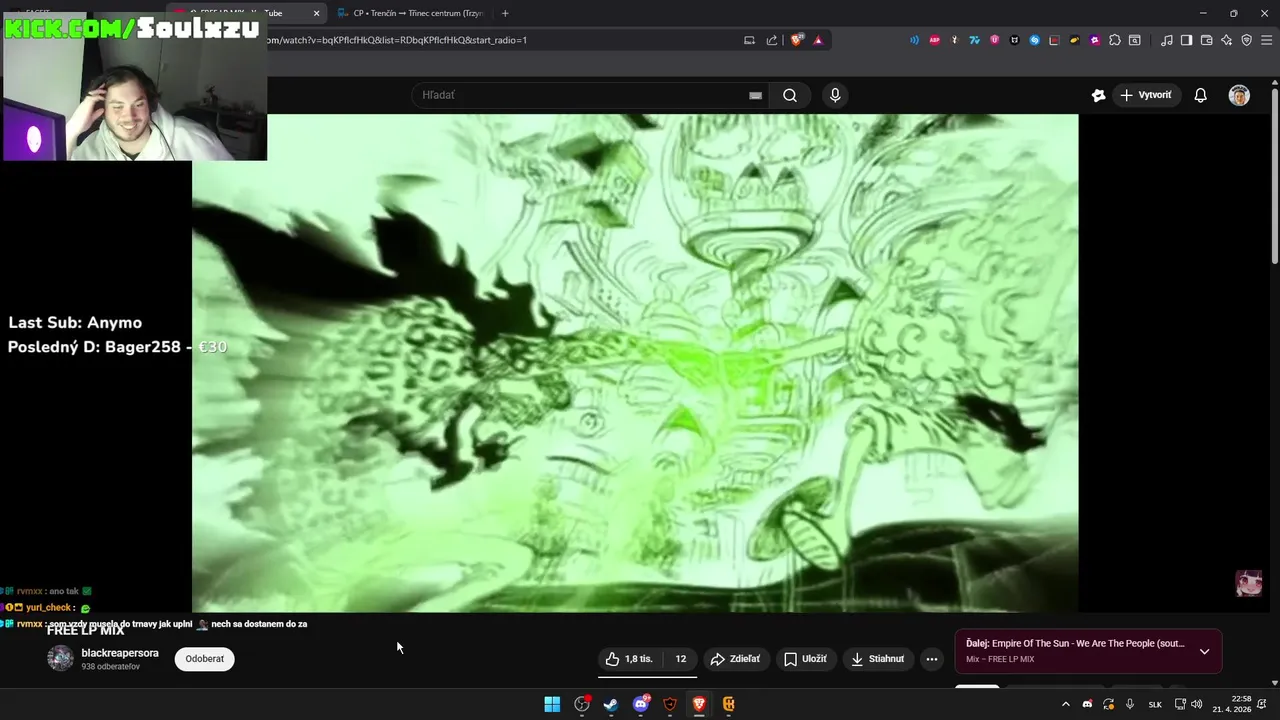Click the Brave Rewards triangle icon
Viewport: 1280px width, 720px height.
[x=818, y=40]
